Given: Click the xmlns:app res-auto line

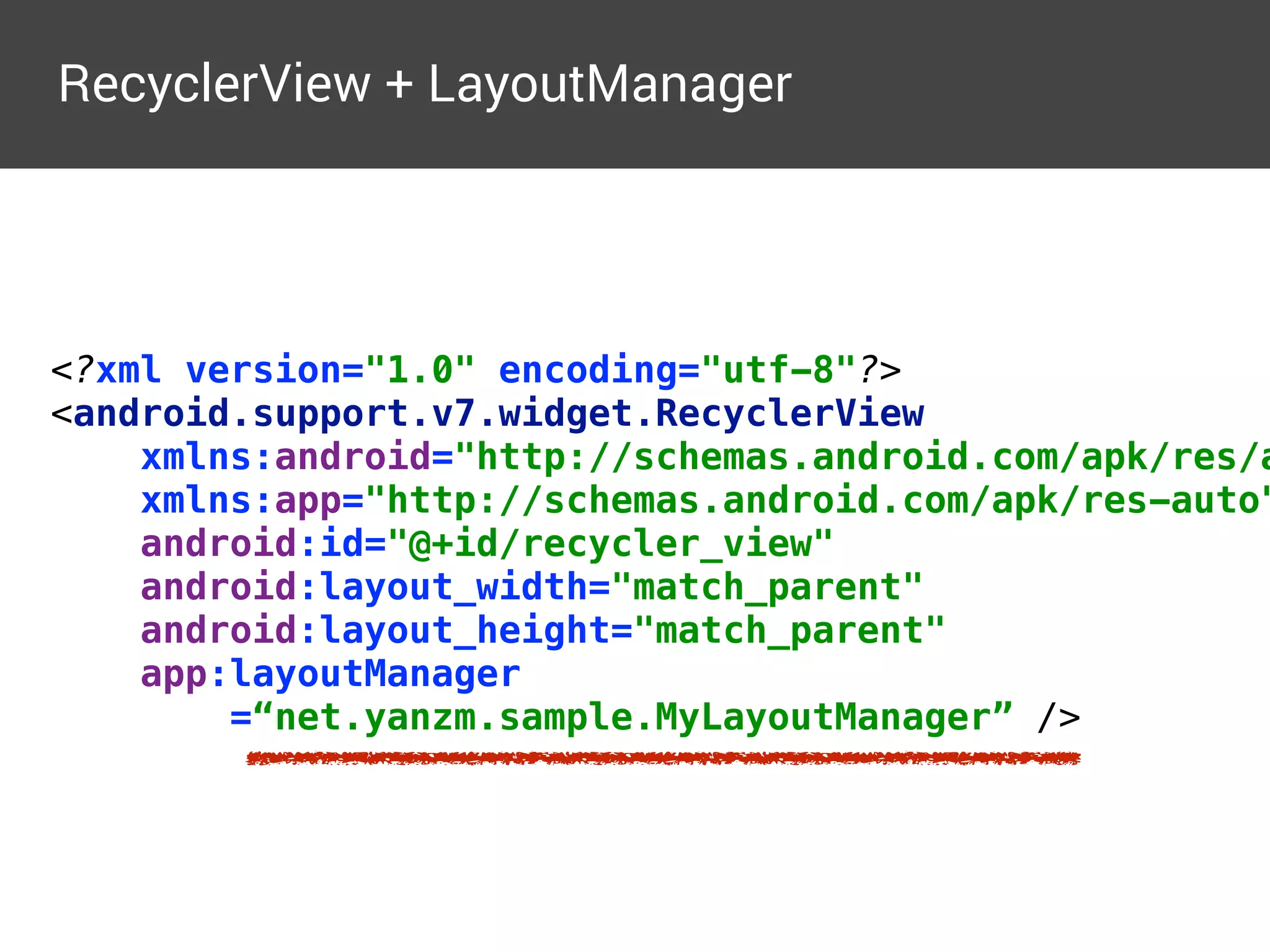Looking at the screenshot, I should tap(705, 501).
